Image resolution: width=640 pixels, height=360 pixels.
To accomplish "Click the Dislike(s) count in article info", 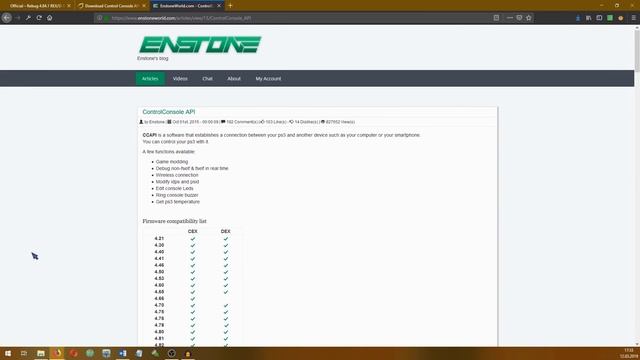I will coord(306,122).
